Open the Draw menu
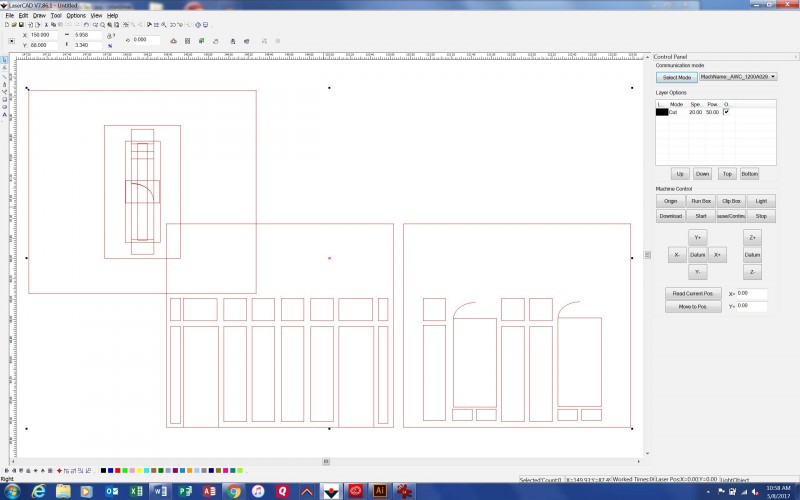800x500 pixels. point(39,16)
